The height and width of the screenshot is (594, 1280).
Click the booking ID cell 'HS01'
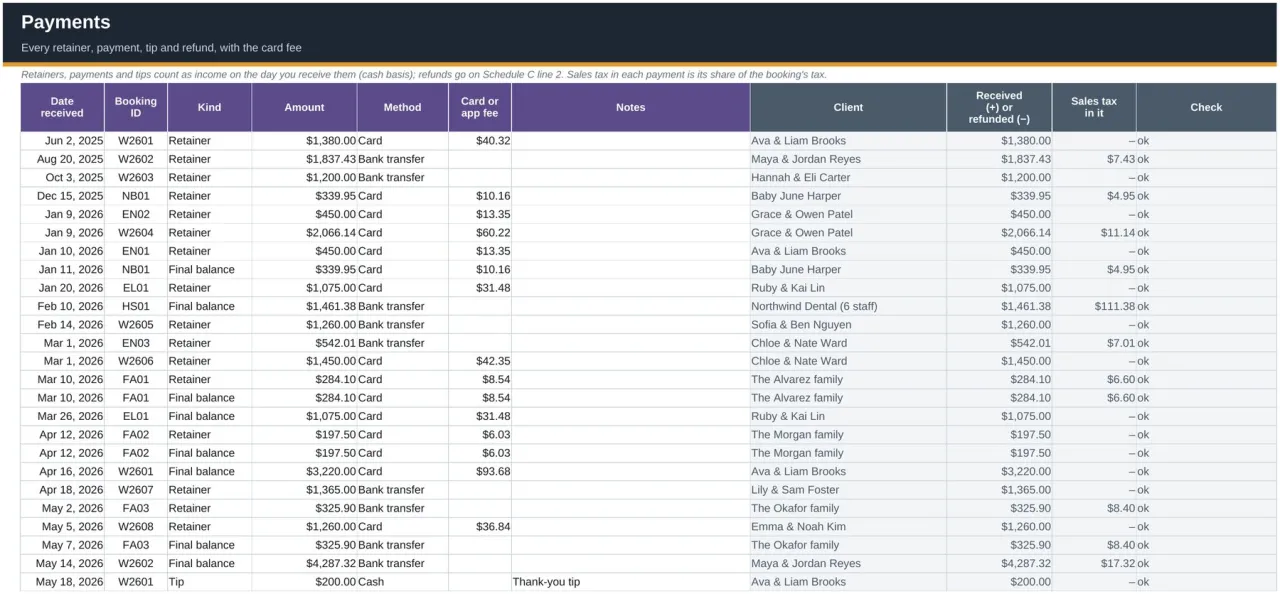click(136, 306)
